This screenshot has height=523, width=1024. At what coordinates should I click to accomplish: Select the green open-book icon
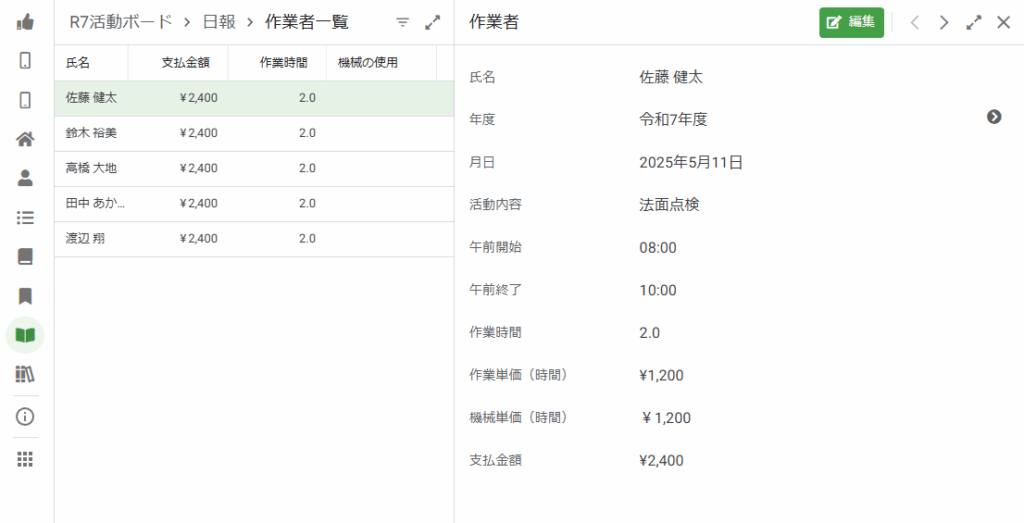(25, 335)
